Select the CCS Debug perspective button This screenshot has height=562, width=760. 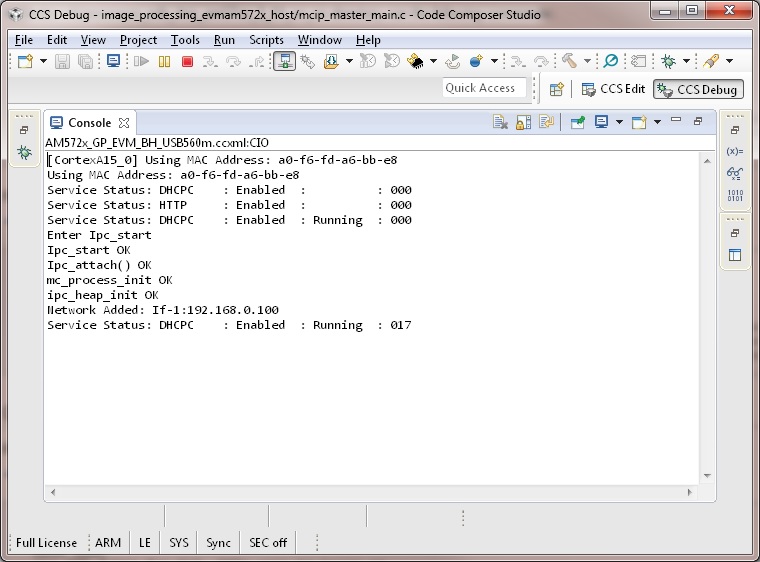[698, 89]
